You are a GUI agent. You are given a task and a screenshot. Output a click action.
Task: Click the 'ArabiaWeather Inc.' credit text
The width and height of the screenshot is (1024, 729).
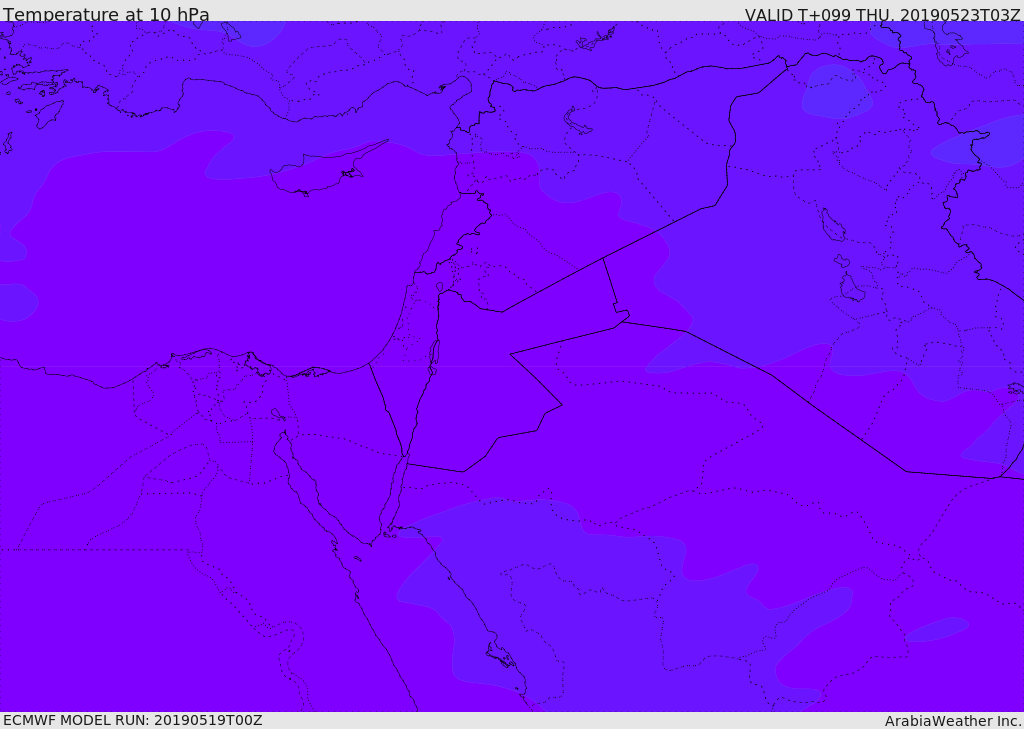coord(953,721)
